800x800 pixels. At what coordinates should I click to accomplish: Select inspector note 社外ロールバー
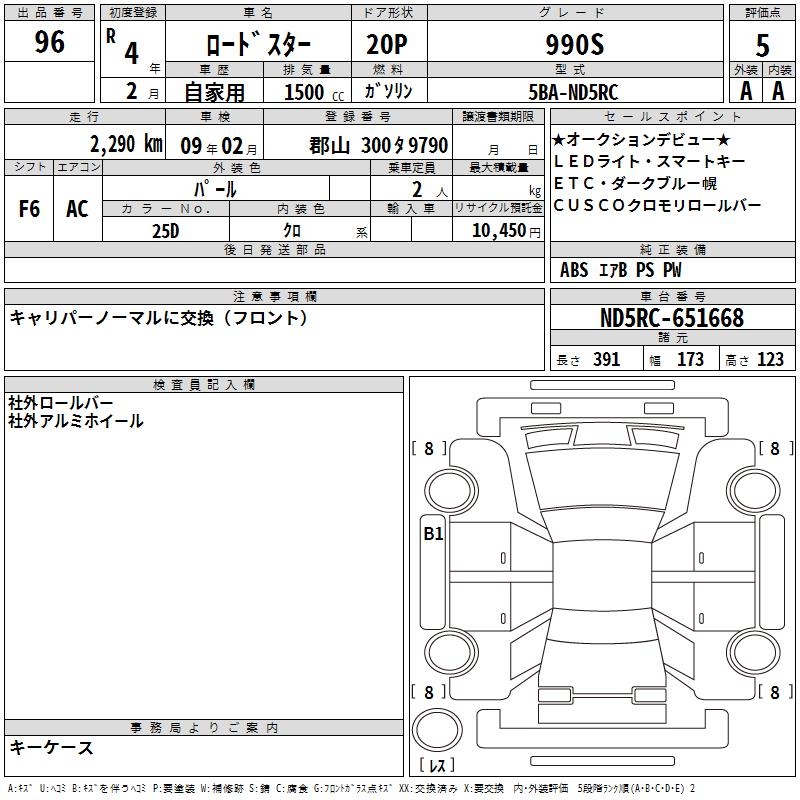click(x=60, y=403)
